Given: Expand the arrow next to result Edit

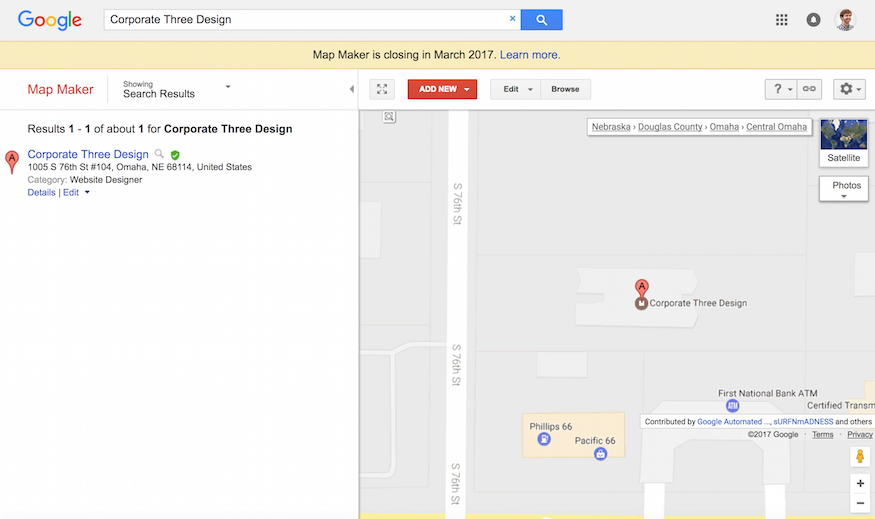Looking at the screenshot, I should pos(87,193).
